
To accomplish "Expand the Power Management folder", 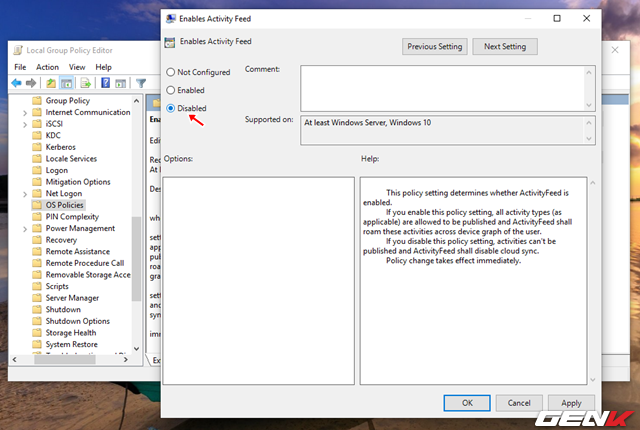I will click(x=25, y=228).
